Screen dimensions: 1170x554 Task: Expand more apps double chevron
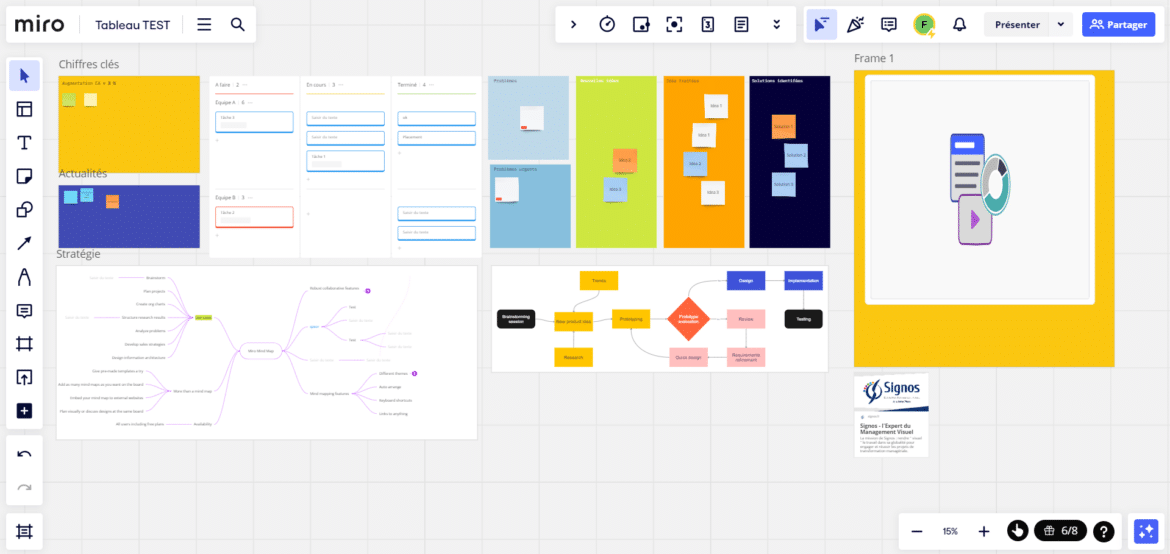(x=776, y=25)
